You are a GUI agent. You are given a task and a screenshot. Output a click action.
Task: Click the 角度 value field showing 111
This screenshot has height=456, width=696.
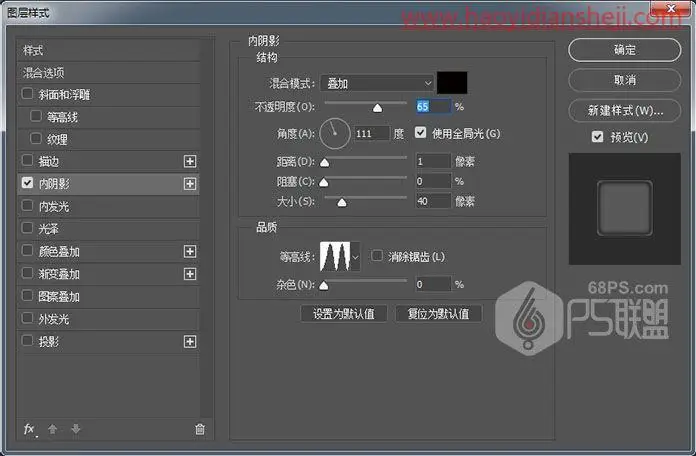coord(372,133)
